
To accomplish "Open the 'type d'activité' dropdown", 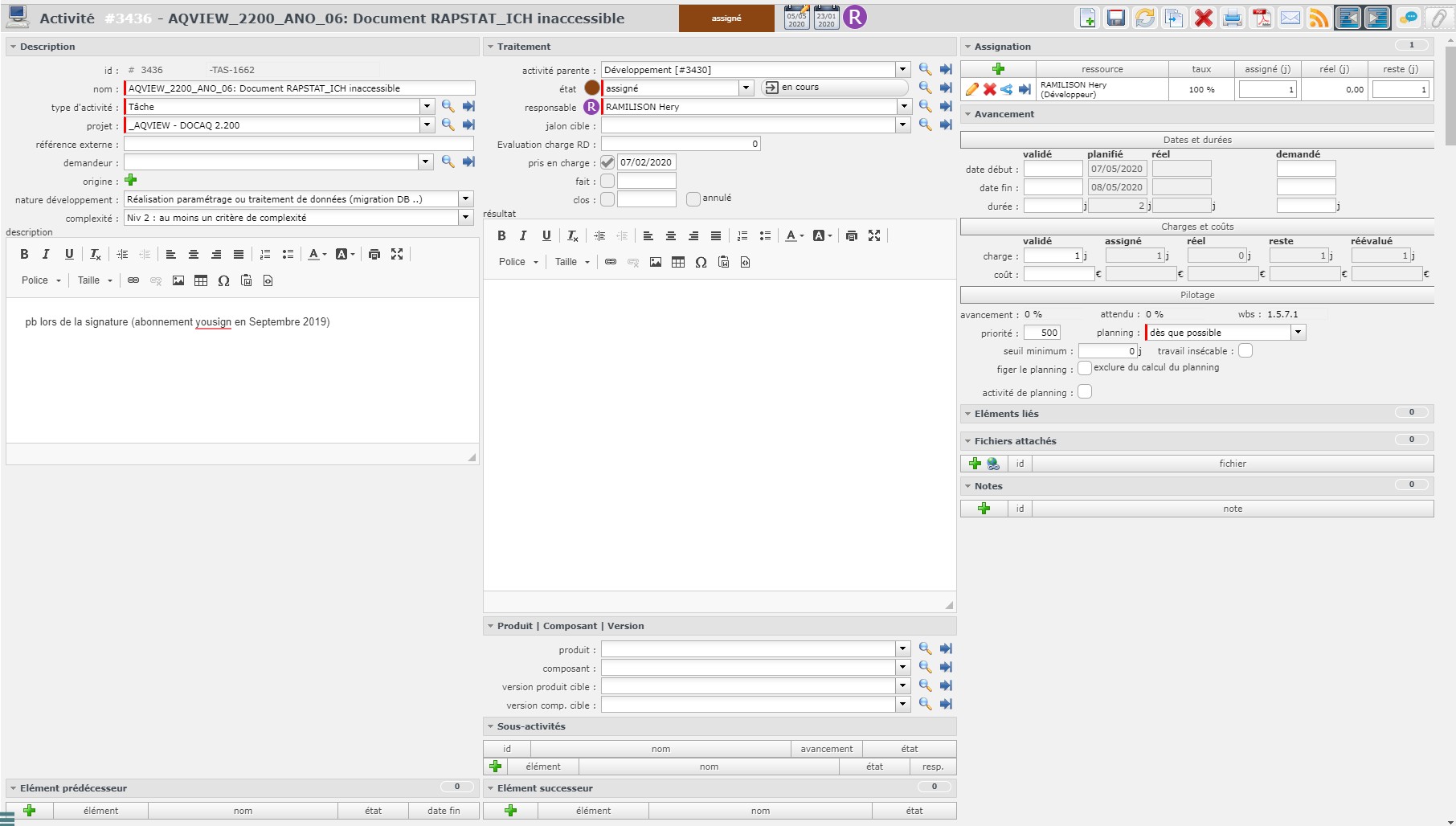I will [427, 107].
